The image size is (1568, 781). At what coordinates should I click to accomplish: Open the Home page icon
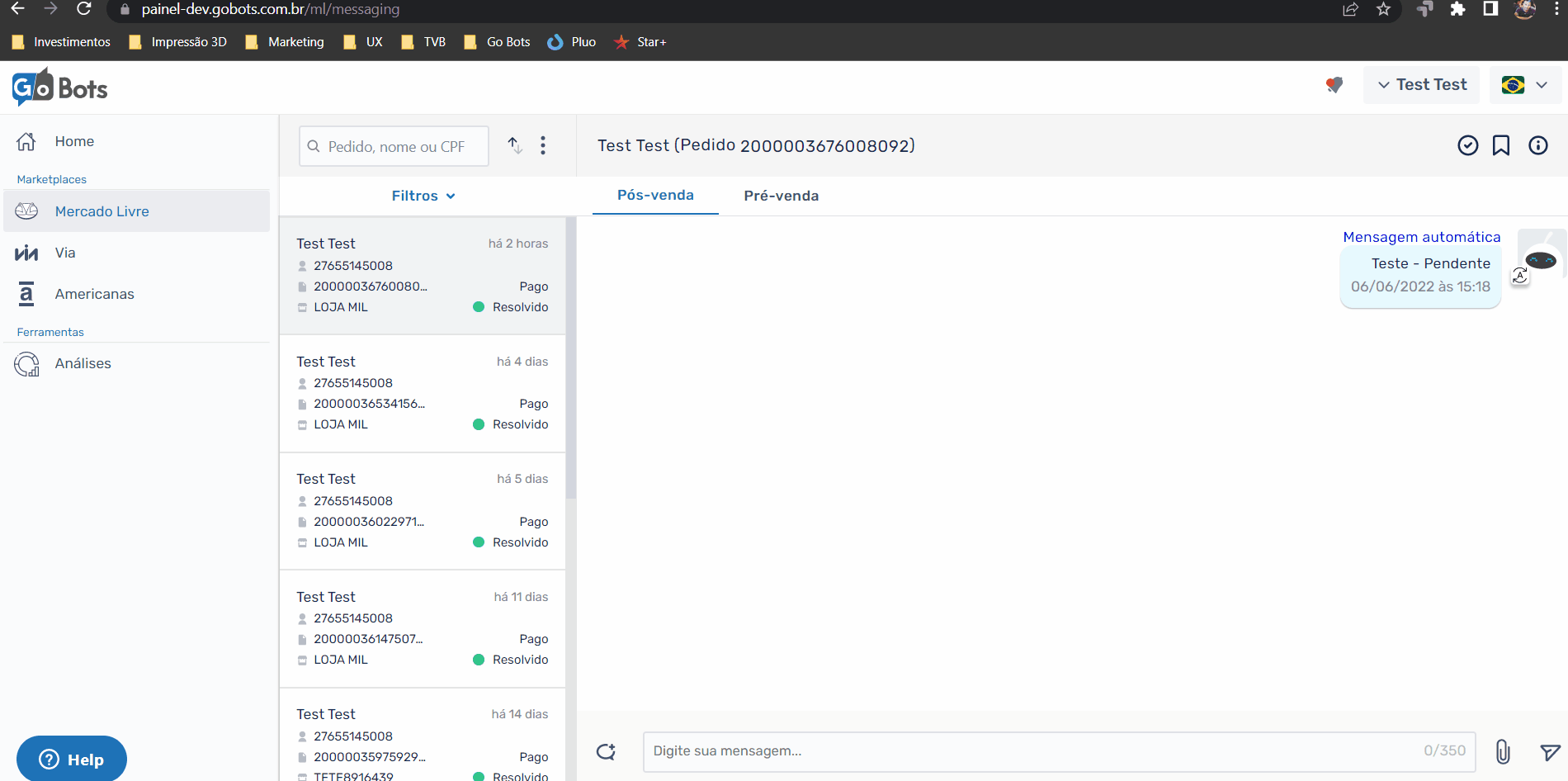(26, 141)
